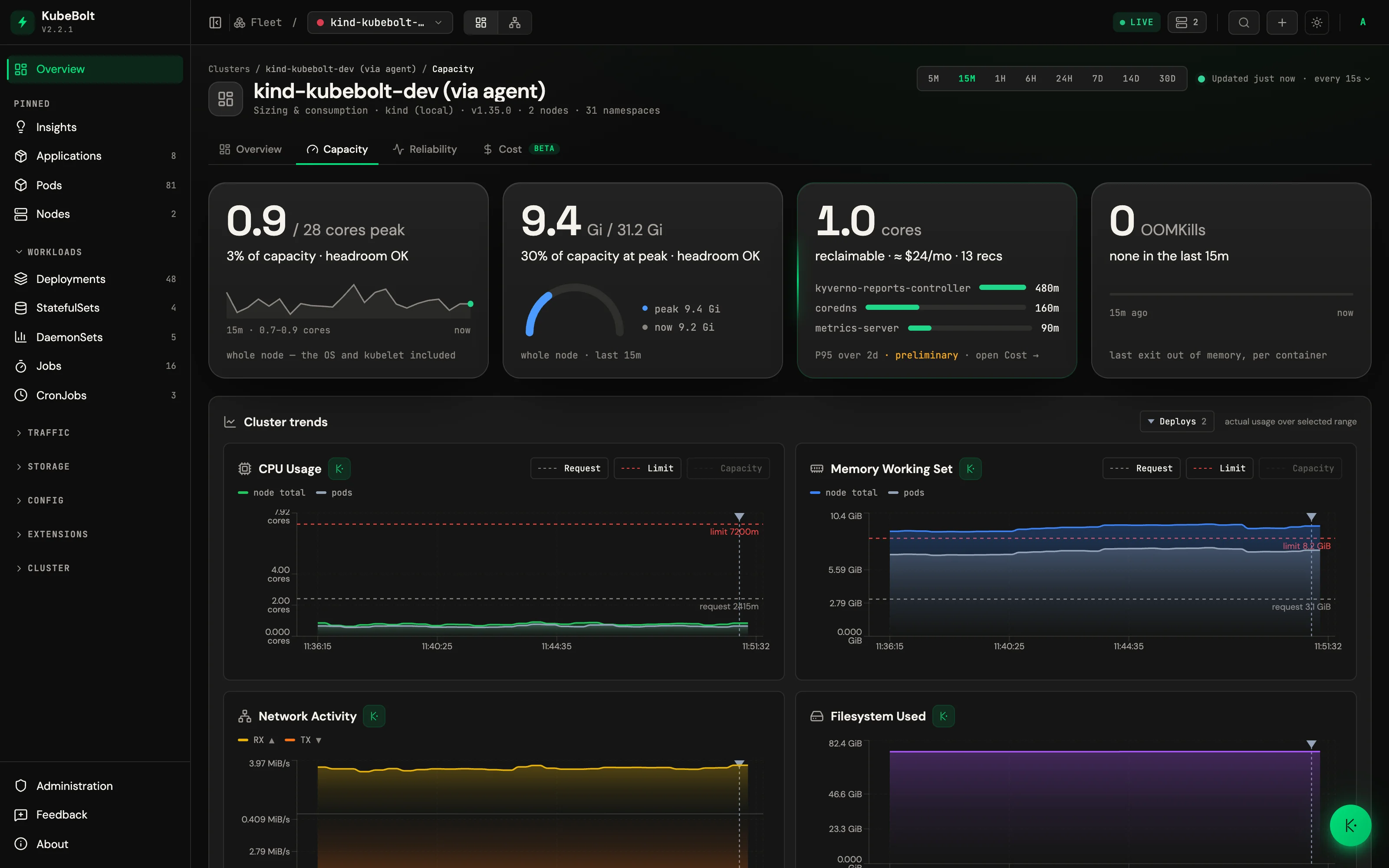
Task: Toggle the Memory Working Set Limit line
Action: click(x=1219, y=468)
